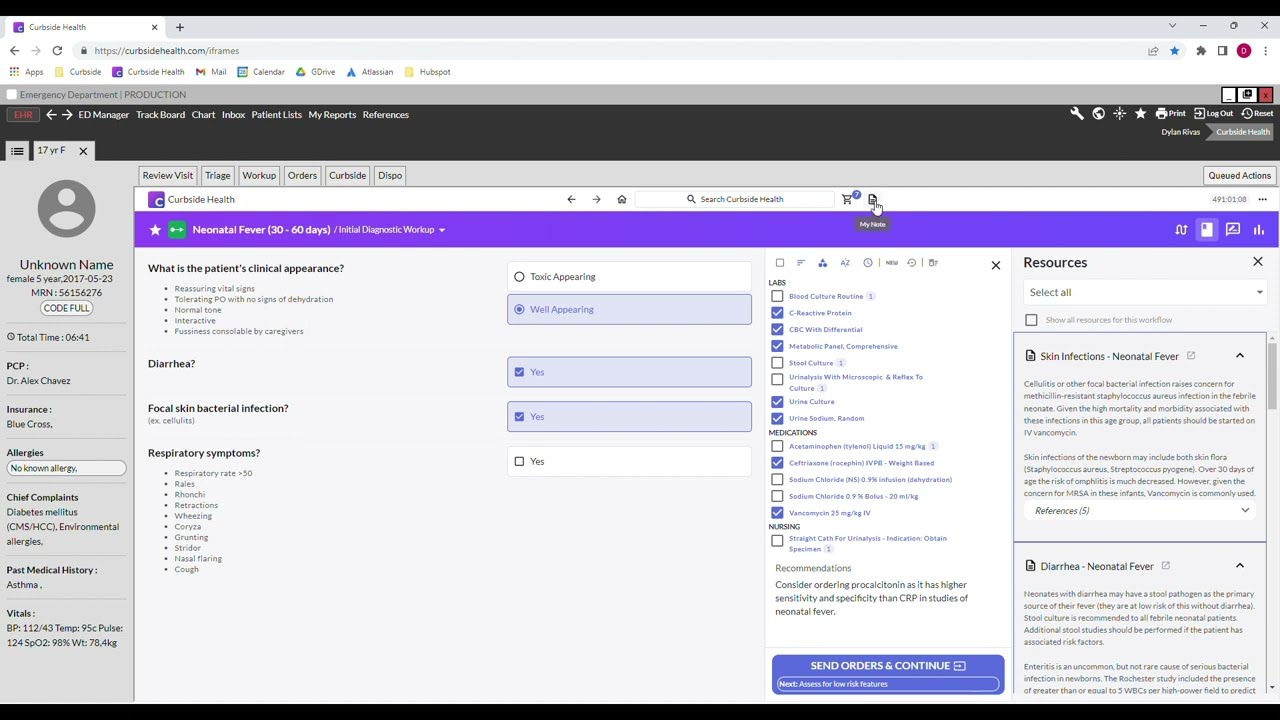This screenshot has width=1280, height=720.
Task: Collapse the Diarrhea - Neonatal Fever section
Action: (1240, 566)
